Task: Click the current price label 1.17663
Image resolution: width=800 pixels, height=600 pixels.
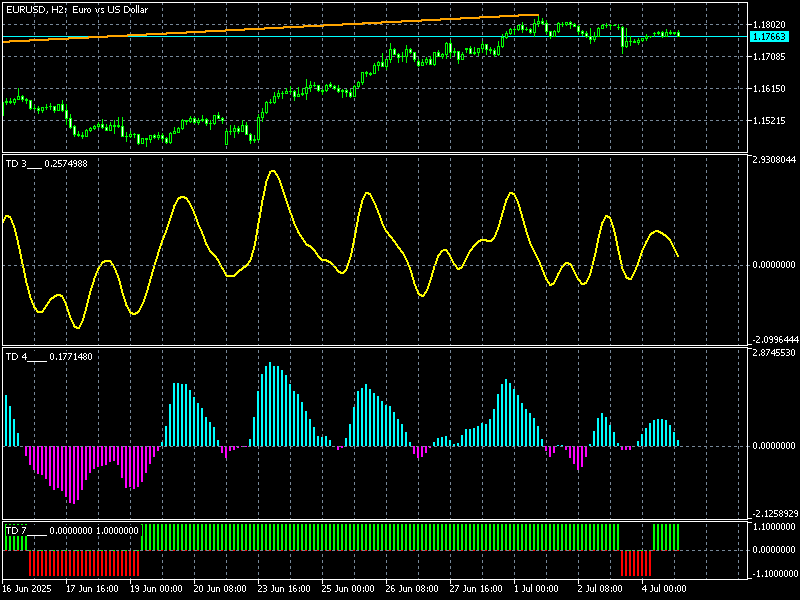Action: pyautogui.click(x=769, y=37)
